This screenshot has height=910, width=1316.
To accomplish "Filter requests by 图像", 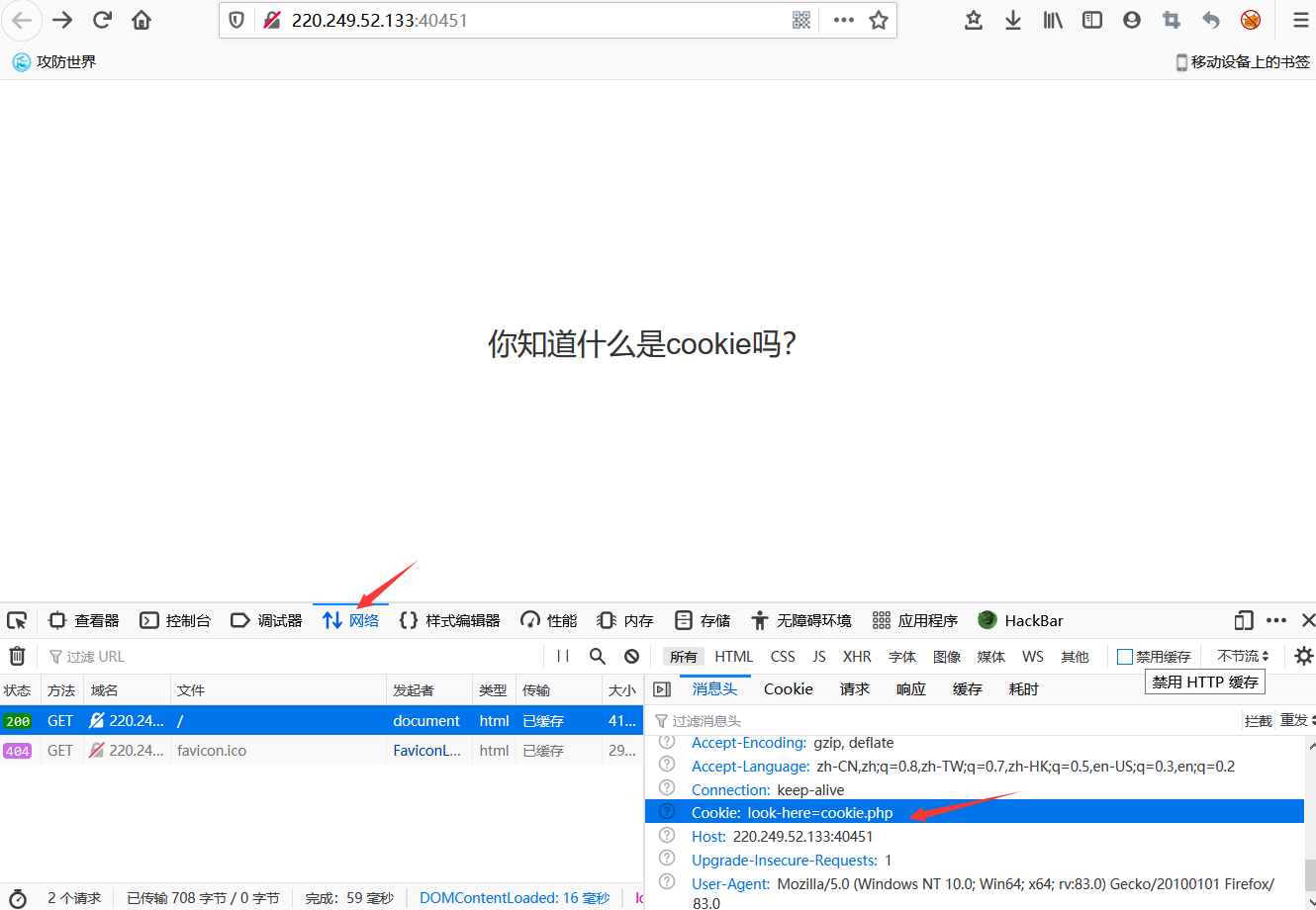I will (947, 656).
